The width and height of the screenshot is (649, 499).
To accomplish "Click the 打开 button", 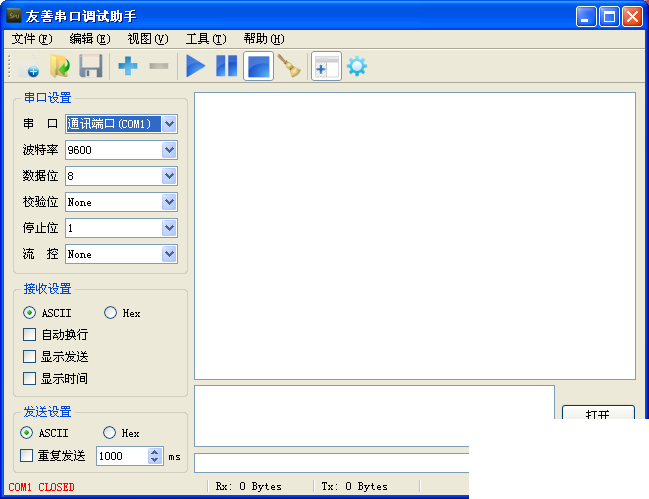I will pyautogui.click(x=598, y=413).
